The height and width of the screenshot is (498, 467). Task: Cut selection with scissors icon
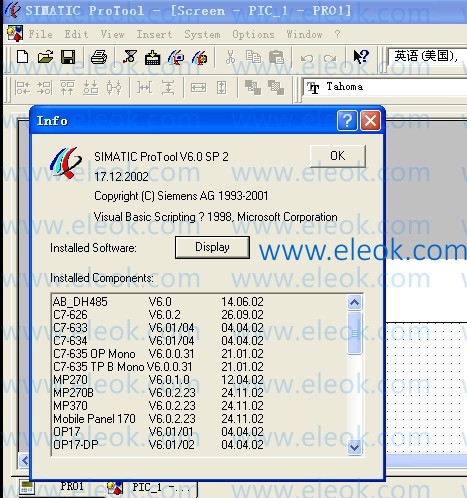(x=230, y=57)
